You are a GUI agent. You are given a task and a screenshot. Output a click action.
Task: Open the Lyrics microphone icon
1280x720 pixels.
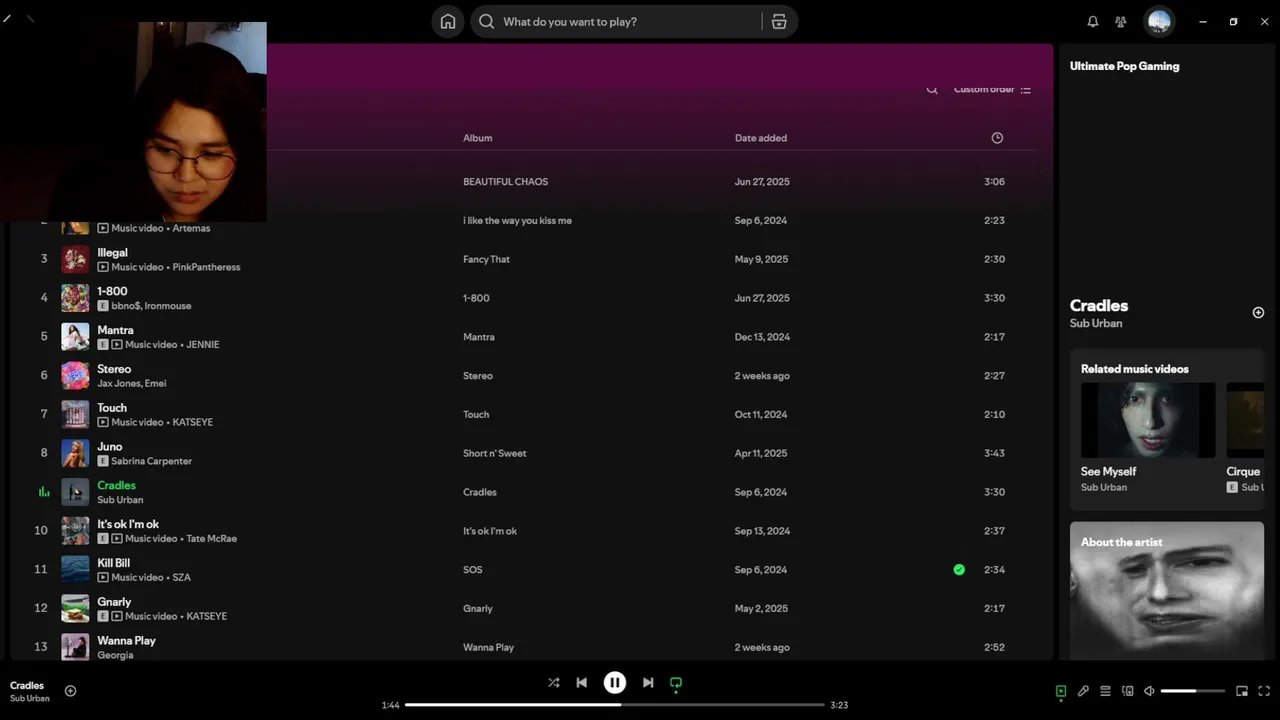1083,691
